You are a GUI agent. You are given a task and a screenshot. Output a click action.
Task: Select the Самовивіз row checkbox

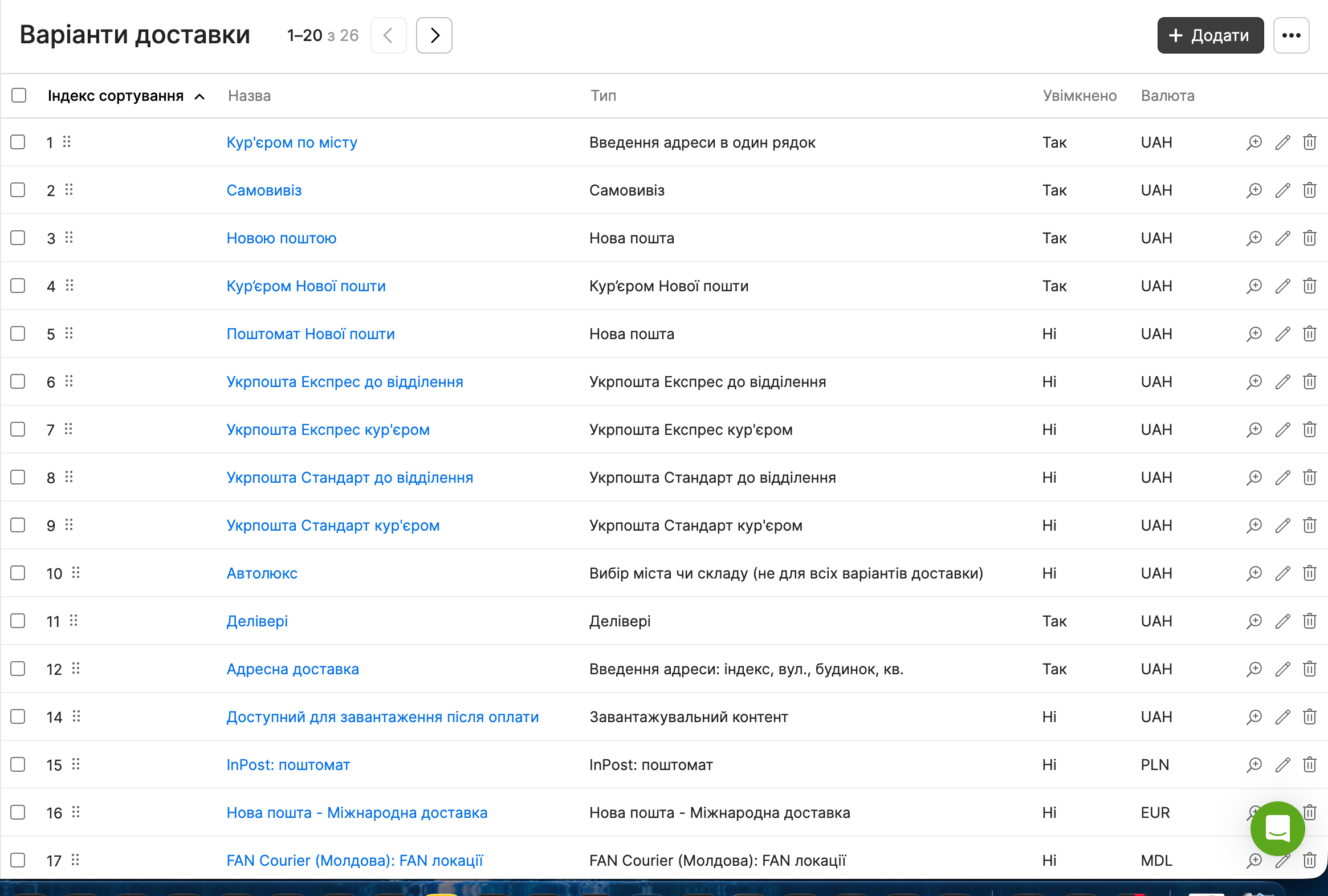point(18,190)
